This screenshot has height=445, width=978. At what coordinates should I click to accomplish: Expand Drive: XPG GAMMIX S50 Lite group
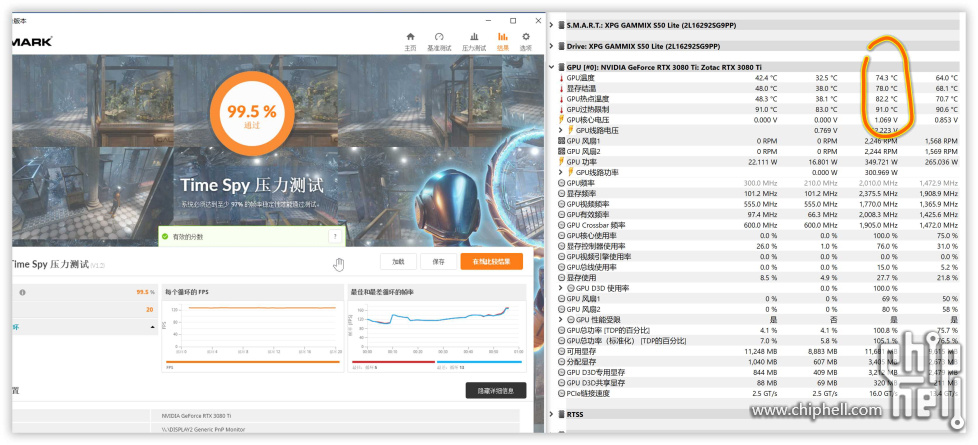click(552, 46)
